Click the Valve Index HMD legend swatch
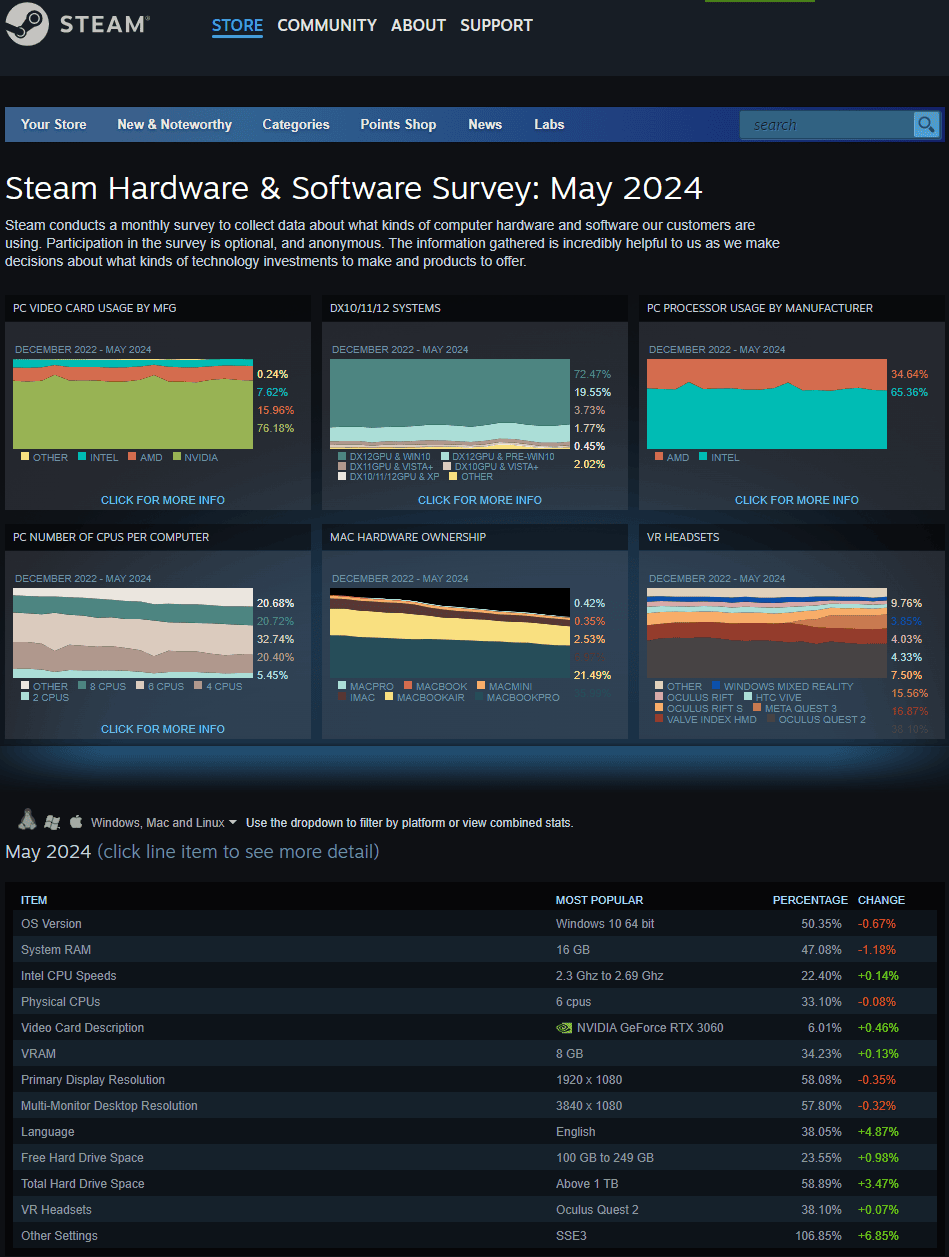The height and width of the screenshot is (1257, 949). (x=659, y=718)
